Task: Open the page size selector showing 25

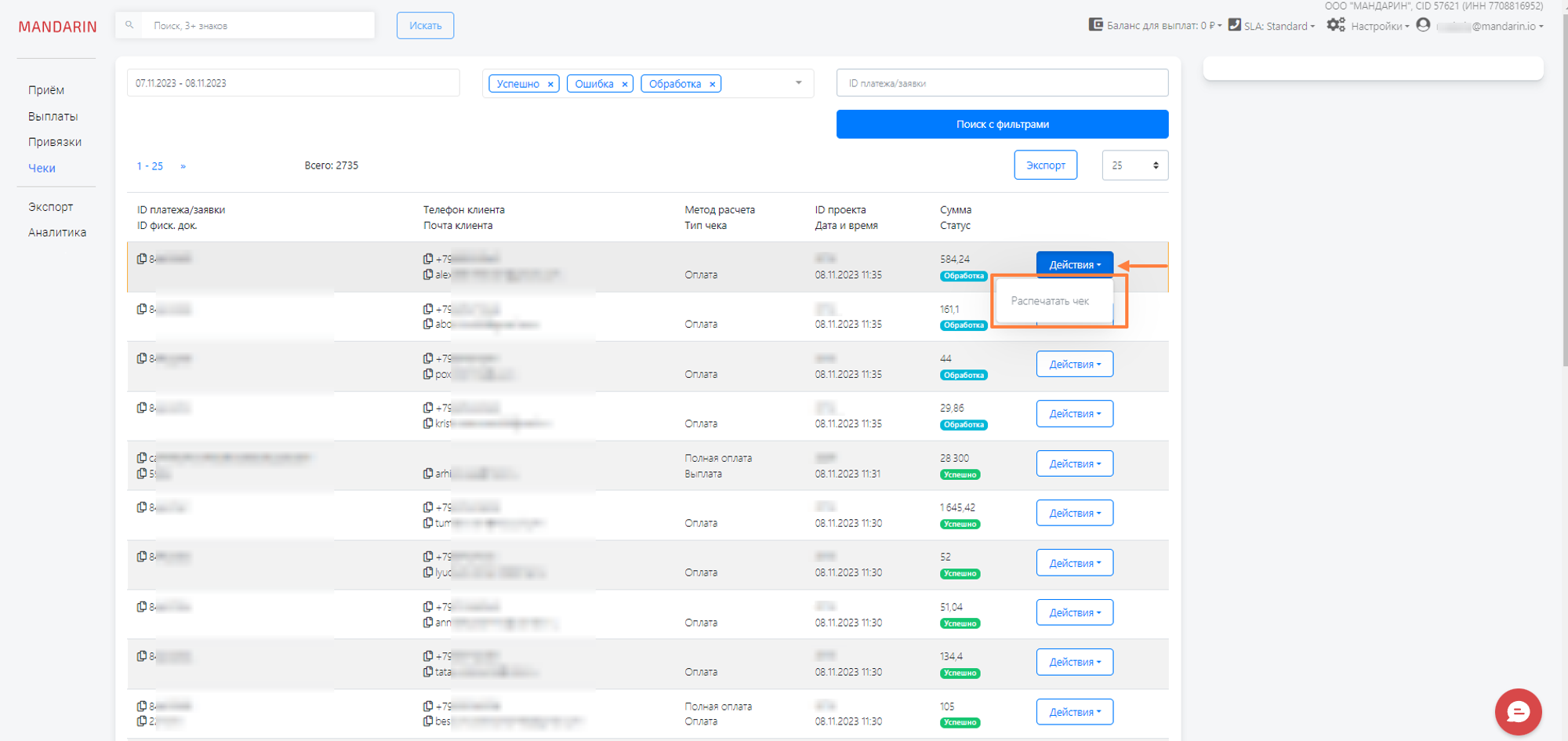Action: coord(1134,165)
